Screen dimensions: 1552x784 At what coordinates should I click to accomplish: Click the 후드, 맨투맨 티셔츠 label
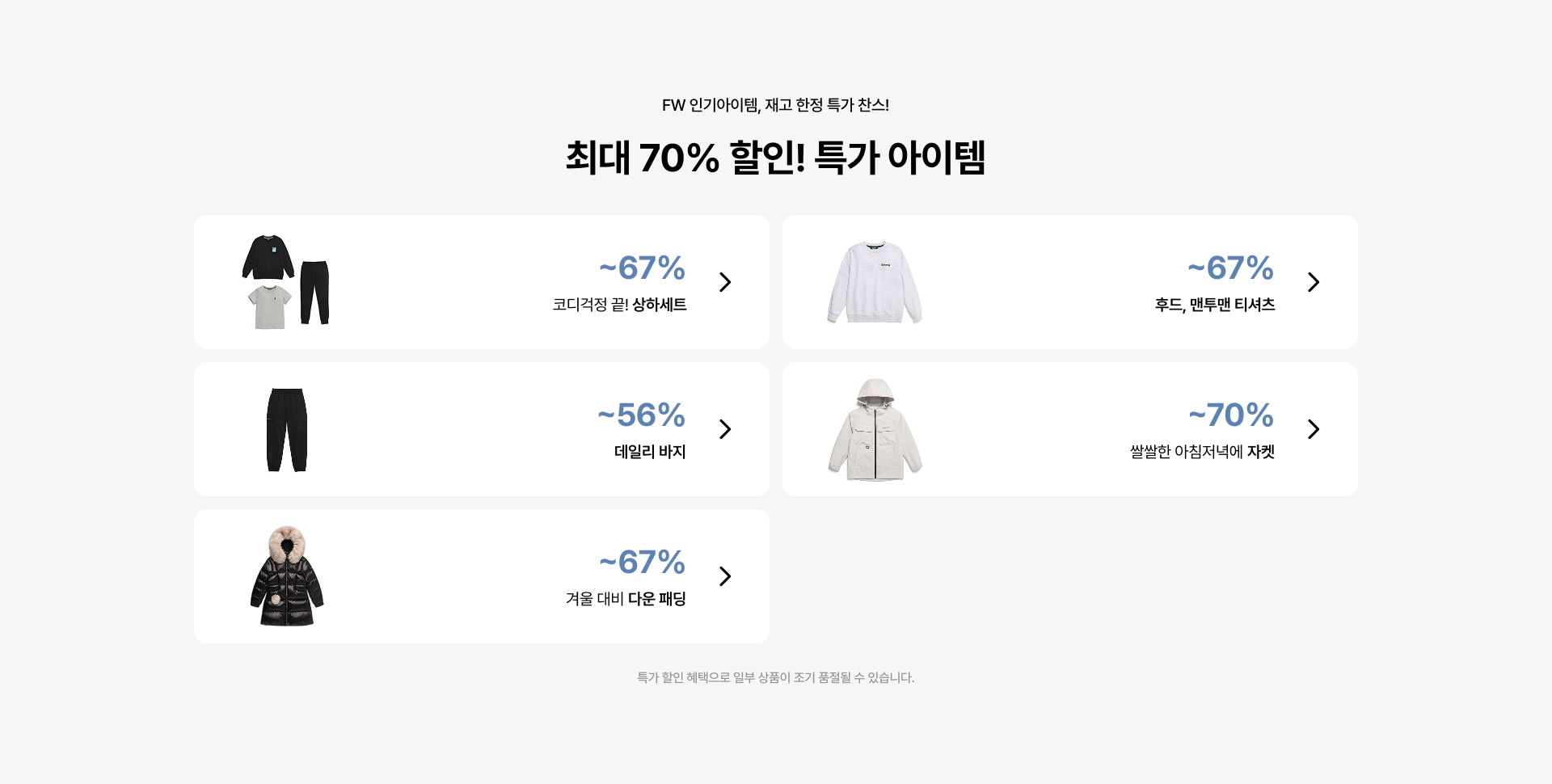(x=1214, y=305)
